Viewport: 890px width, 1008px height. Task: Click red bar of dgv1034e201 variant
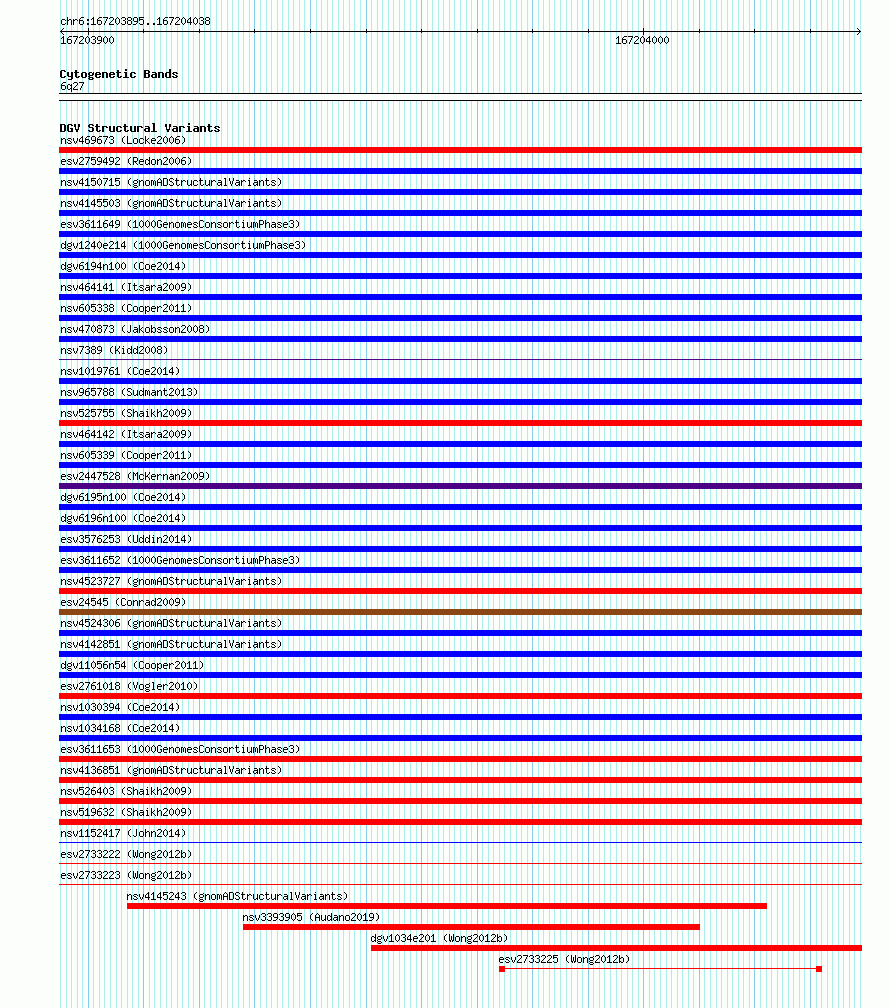pos(616,948)
